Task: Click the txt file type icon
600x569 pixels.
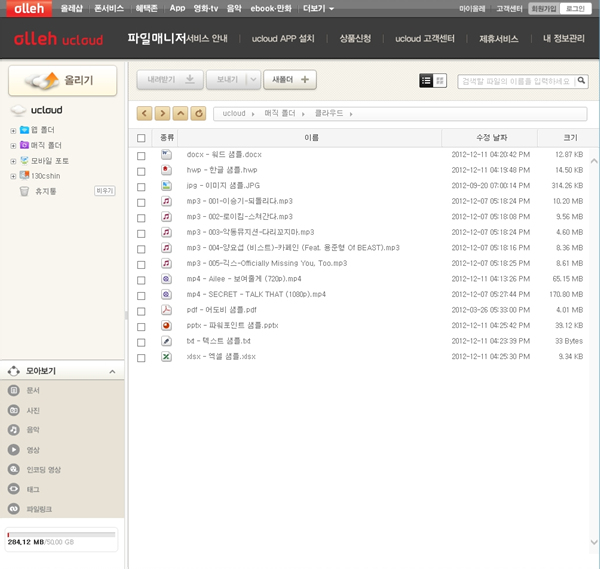Action: (166, 341)
